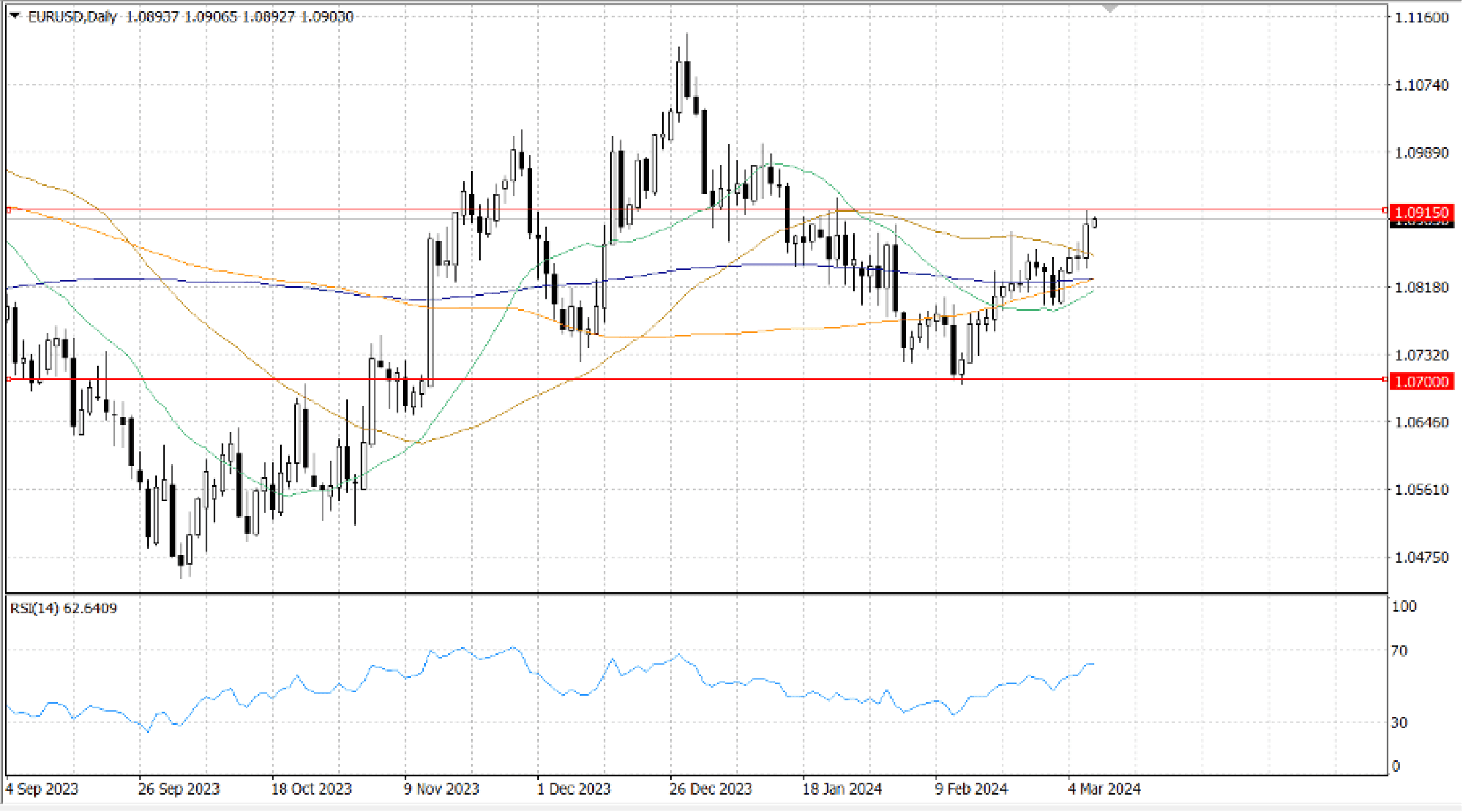Click left handle of 1.07000 line

(9, 380)
